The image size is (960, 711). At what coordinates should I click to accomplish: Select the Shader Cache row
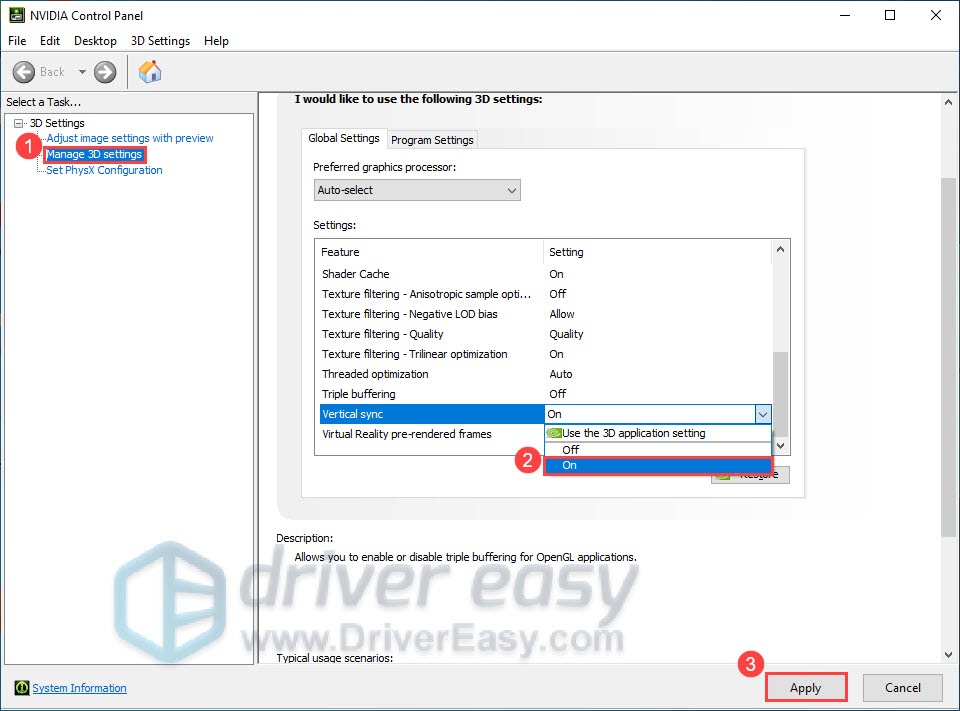pyautogui.click(x=544, y=274)
